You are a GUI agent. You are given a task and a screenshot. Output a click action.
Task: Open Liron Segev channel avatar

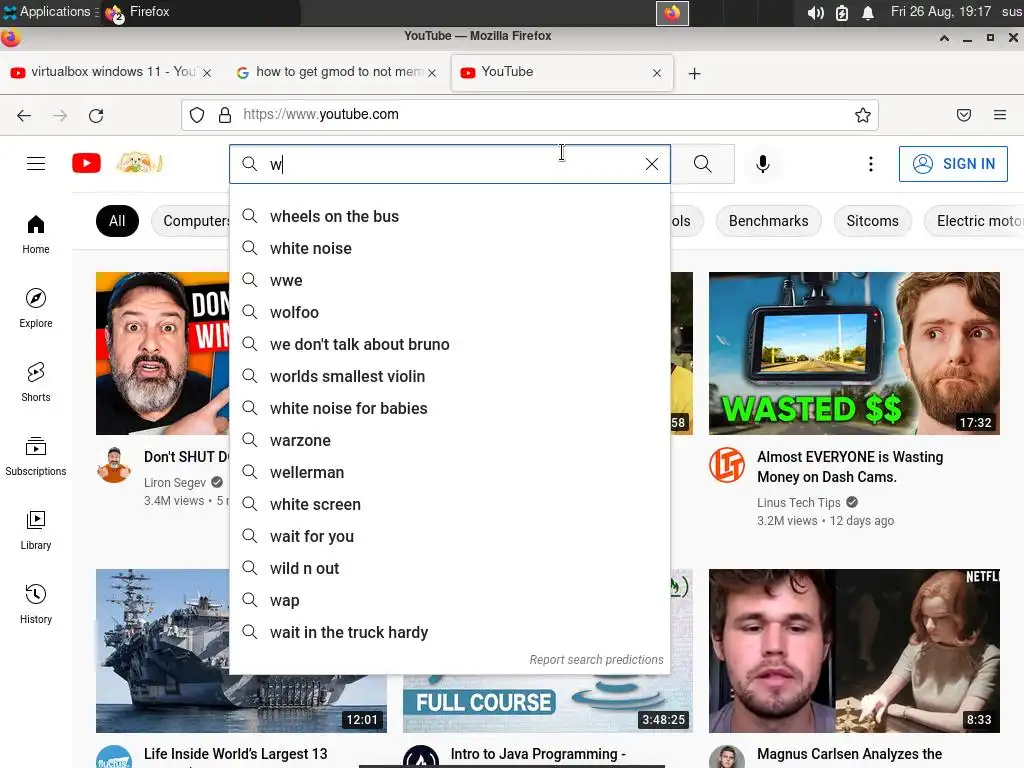pos(114,465)
